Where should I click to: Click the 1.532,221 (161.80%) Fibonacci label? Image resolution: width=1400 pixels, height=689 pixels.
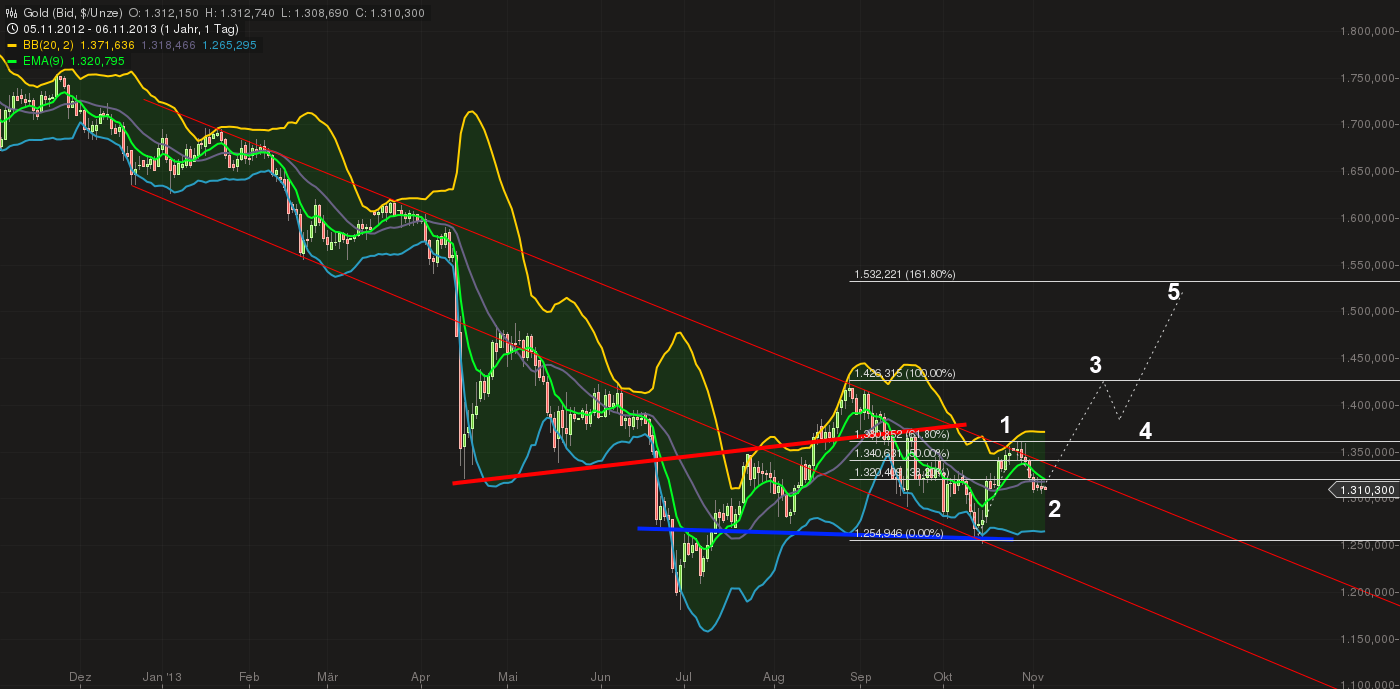pyautogui.click(x=903, y=273)
